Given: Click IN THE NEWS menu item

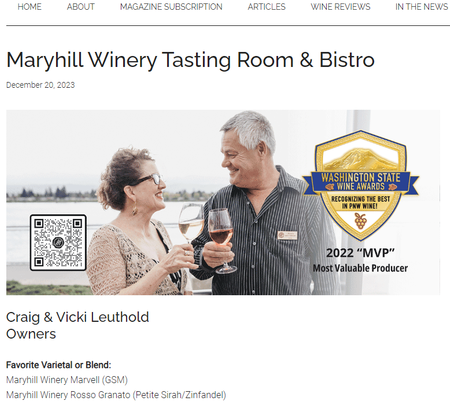Looking at the screenshot, I should [422, 7].
